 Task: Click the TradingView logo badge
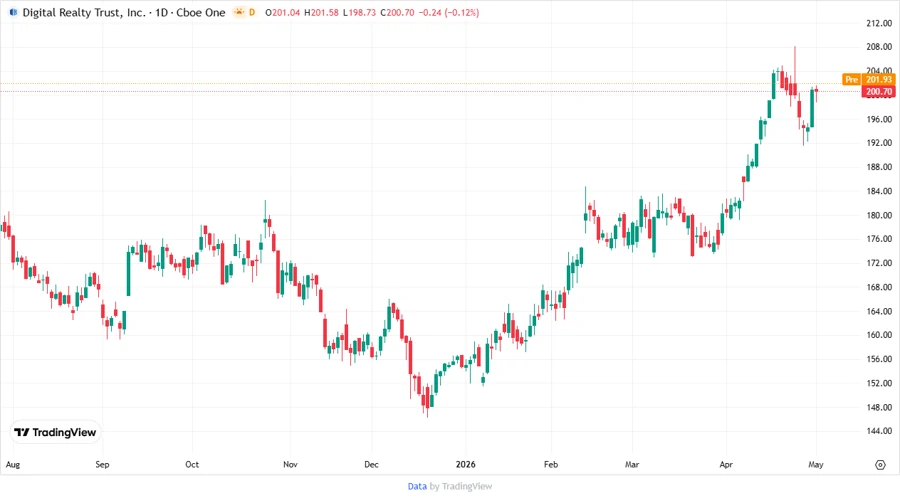(55, 433)
